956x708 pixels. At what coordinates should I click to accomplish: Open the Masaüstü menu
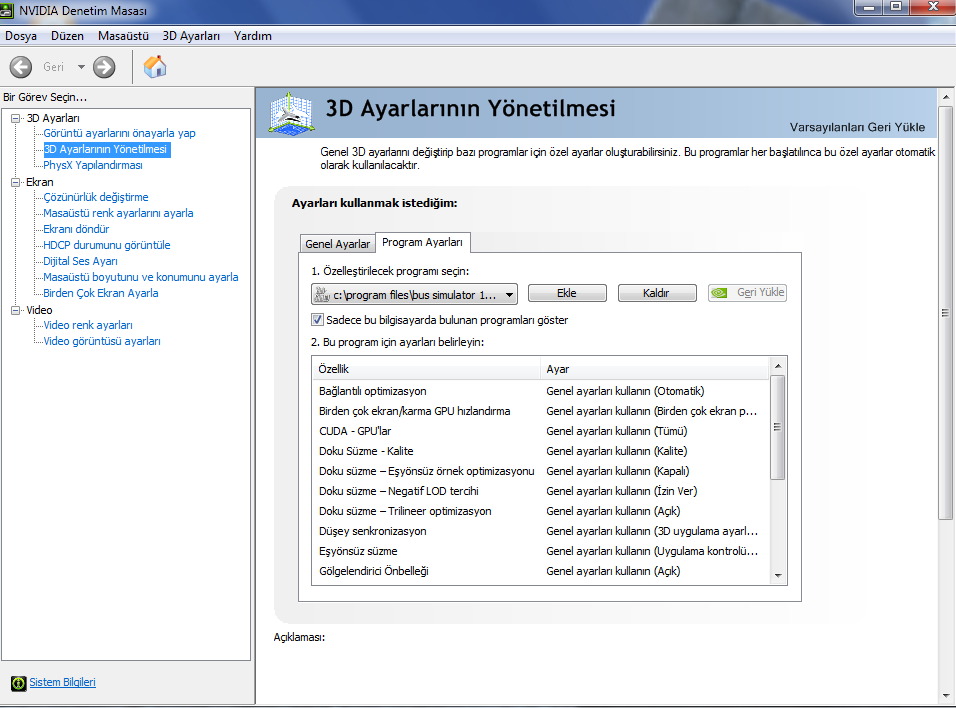click(x=123, y=36)
